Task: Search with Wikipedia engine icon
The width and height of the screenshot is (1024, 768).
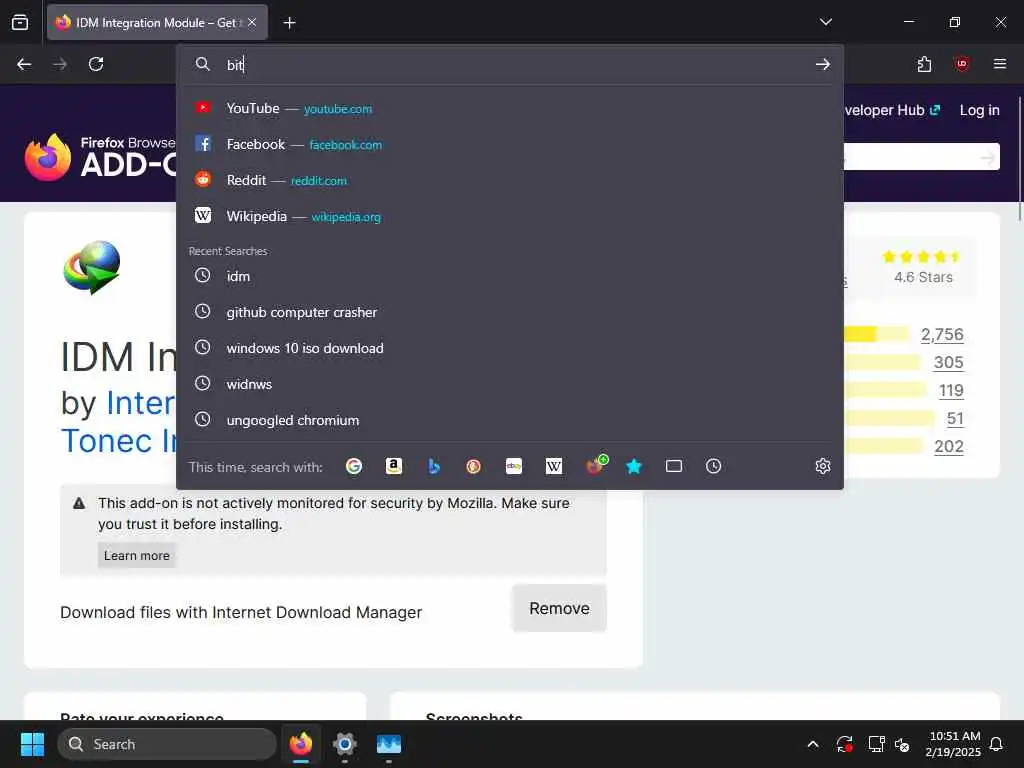Action: click(554, 466)
